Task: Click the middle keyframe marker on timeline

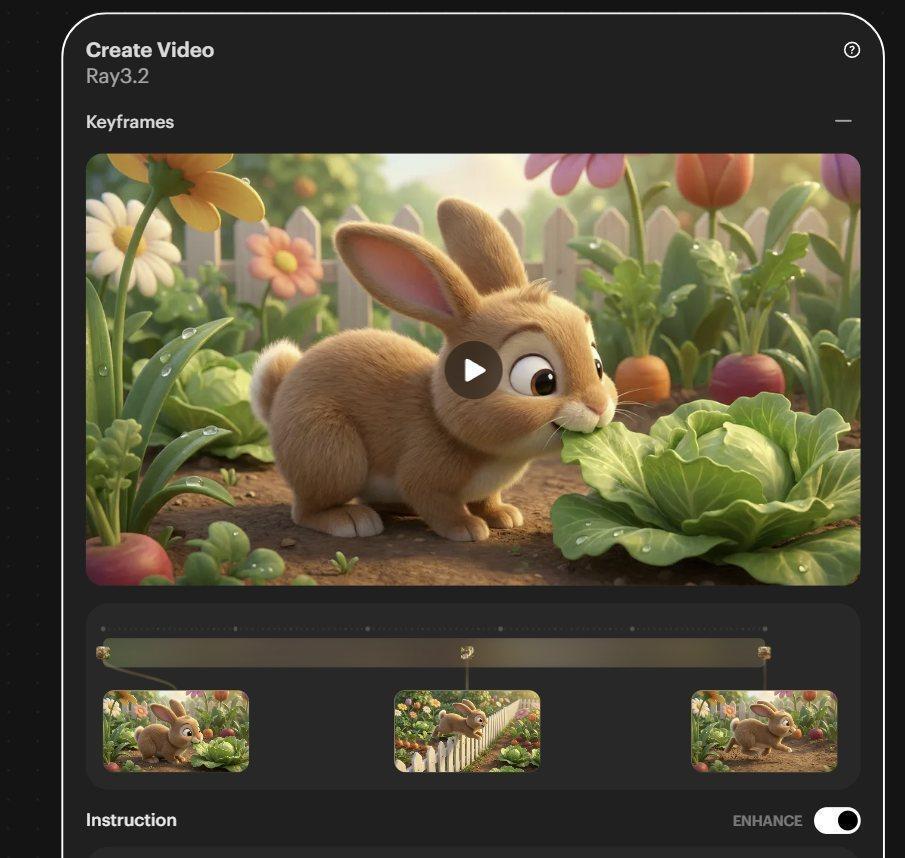Action: click(x=467, y=653)
